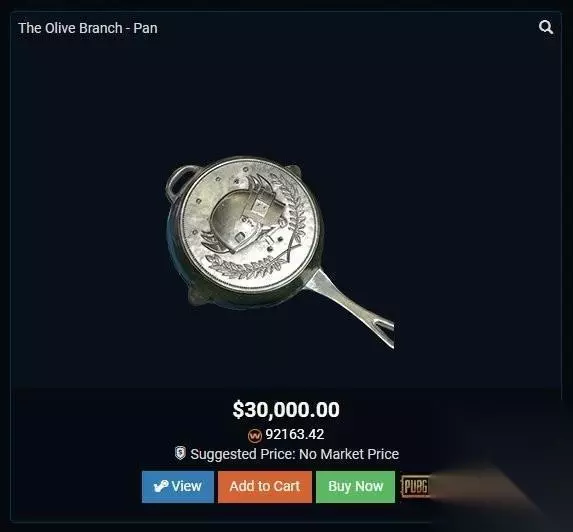Open the Olive Branch pan item image
Viewport: 573px width, 532px height.
[280, 252]
